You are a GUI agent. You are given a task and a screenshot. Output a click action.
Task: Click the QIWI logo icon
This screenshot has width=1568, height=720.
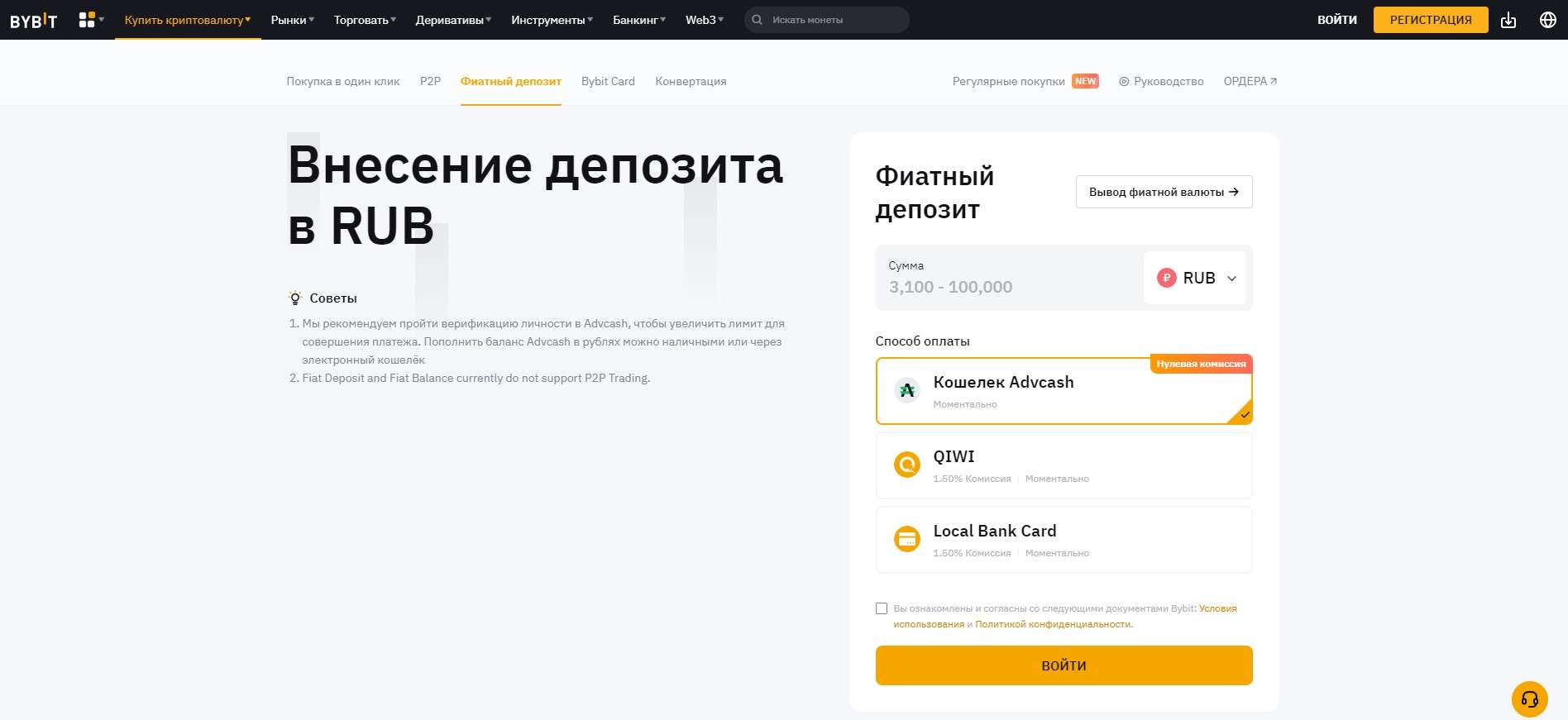coord(907,465)
